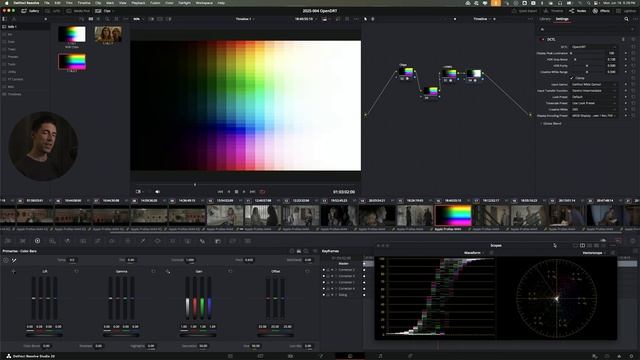
Task: Select the Color Wheels palette icon
Action: click(38, 241)
